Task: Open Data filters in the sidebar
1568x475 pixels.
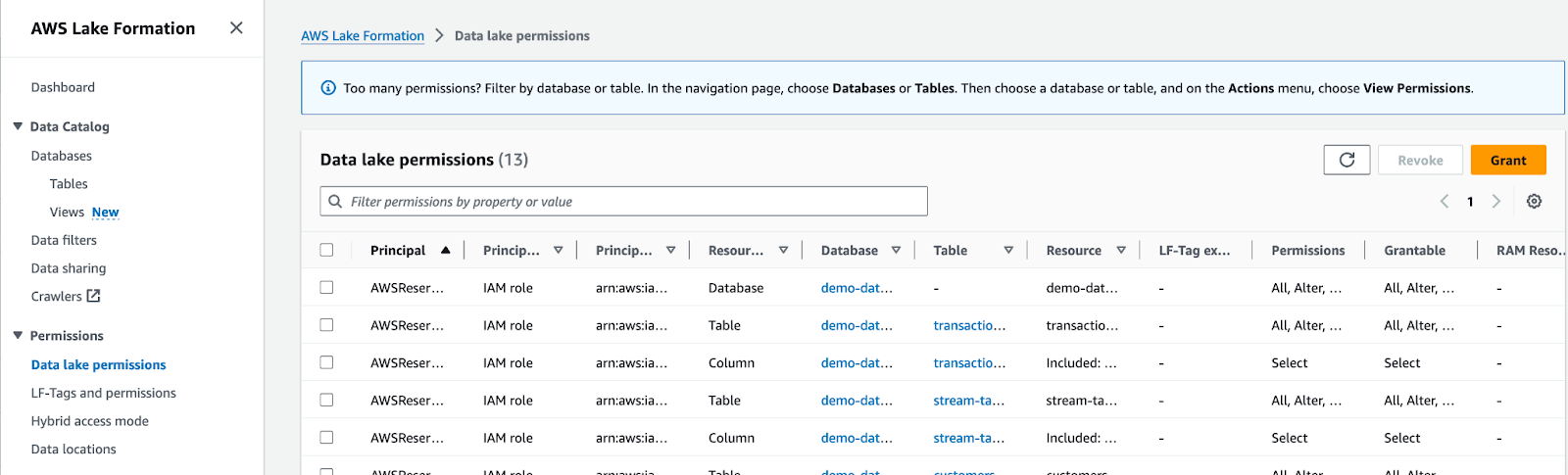Action: click(x=64, y=240)
